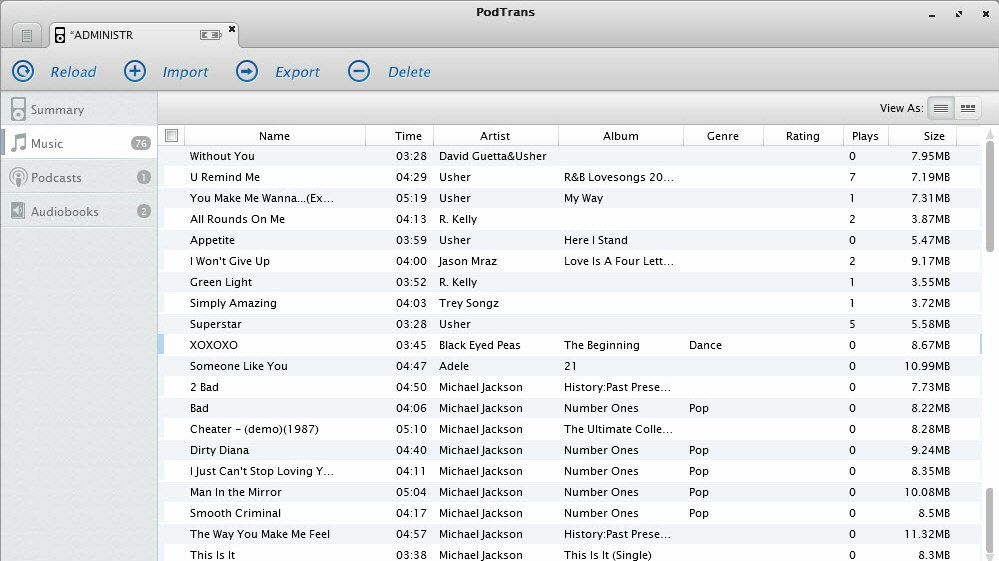Select the song Simply Amazing
Image resolution: width=999 pixels, height=561 pixels.
(233, 303)
